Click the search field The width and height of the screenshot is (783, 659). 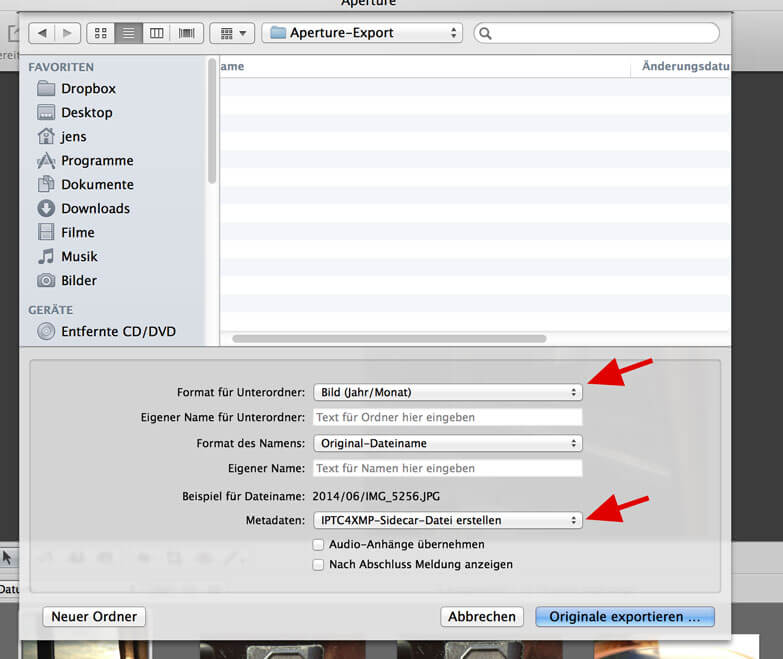tap(596, 33)
